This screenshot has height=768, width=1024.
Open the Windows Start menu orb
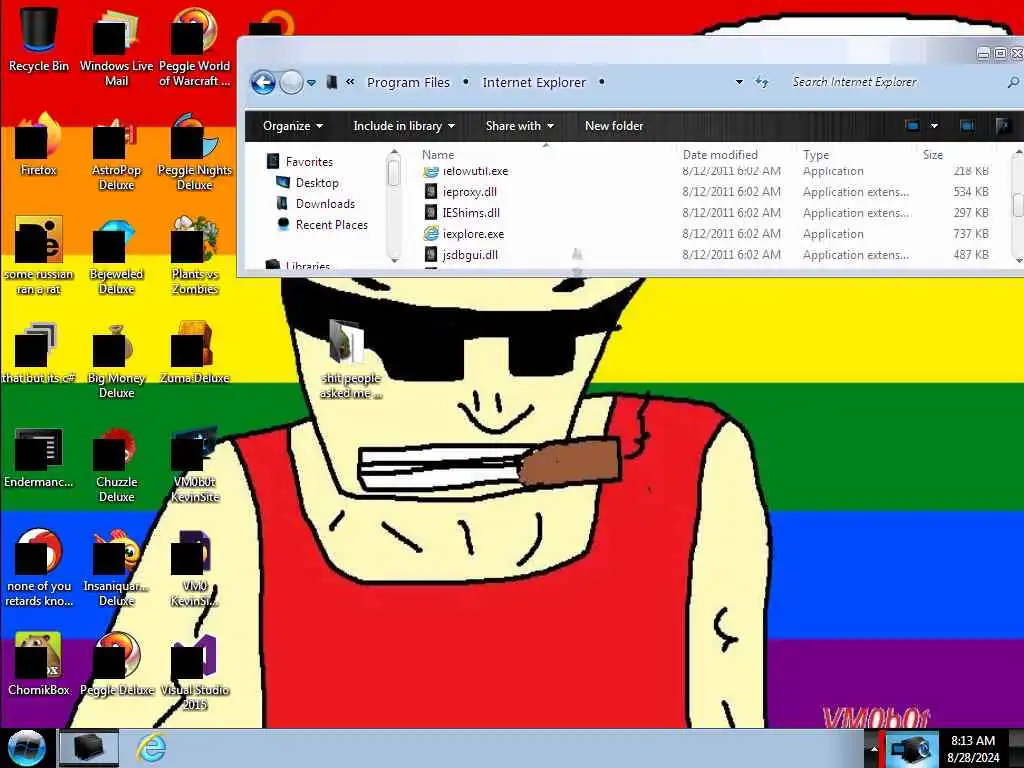click(x=26, y=748)
